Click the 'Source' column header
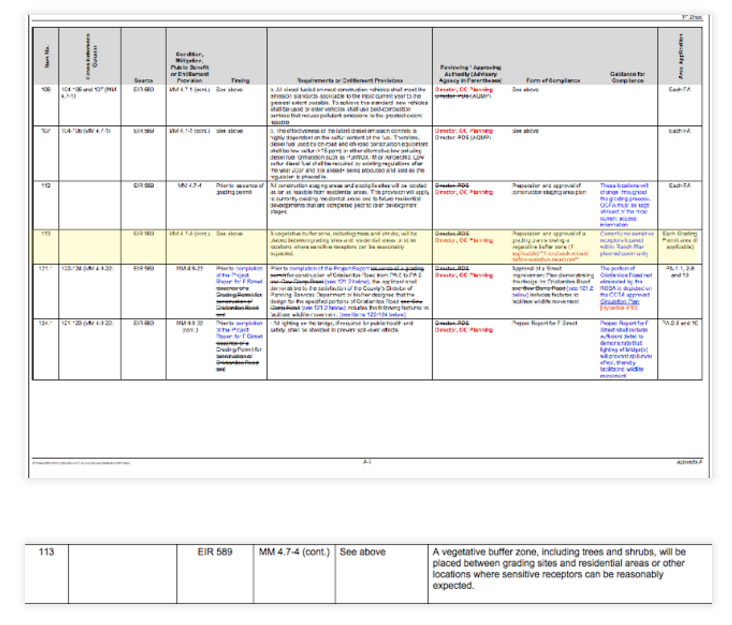Image resolution: width=732 pixels, height=625 pixels. pos(143,80)
